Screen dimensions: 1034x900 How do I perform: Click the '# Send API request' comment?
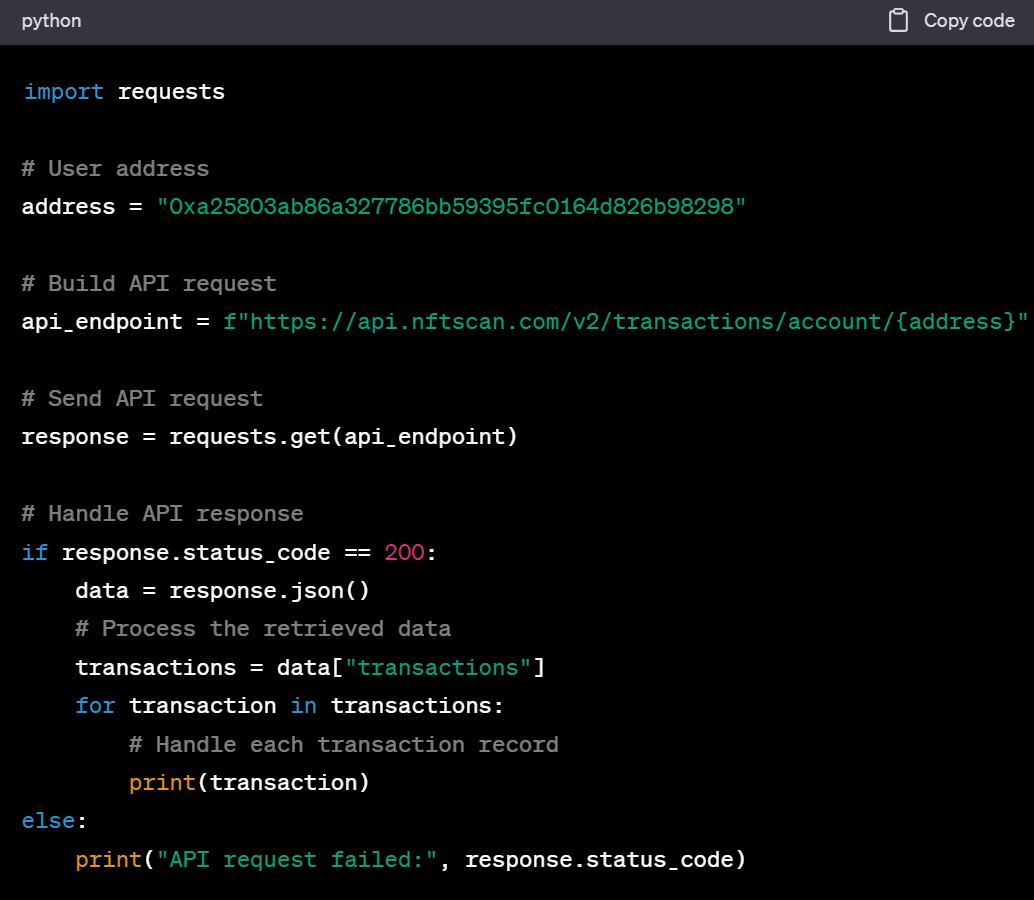click(142, 398)
